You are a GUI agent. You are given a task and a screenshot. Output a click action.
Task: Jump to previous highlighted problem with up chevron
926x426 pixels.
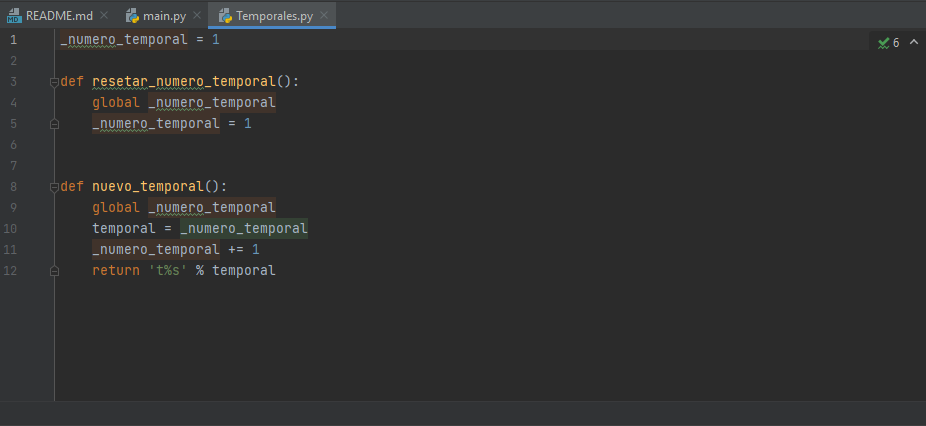pos(914,42)
